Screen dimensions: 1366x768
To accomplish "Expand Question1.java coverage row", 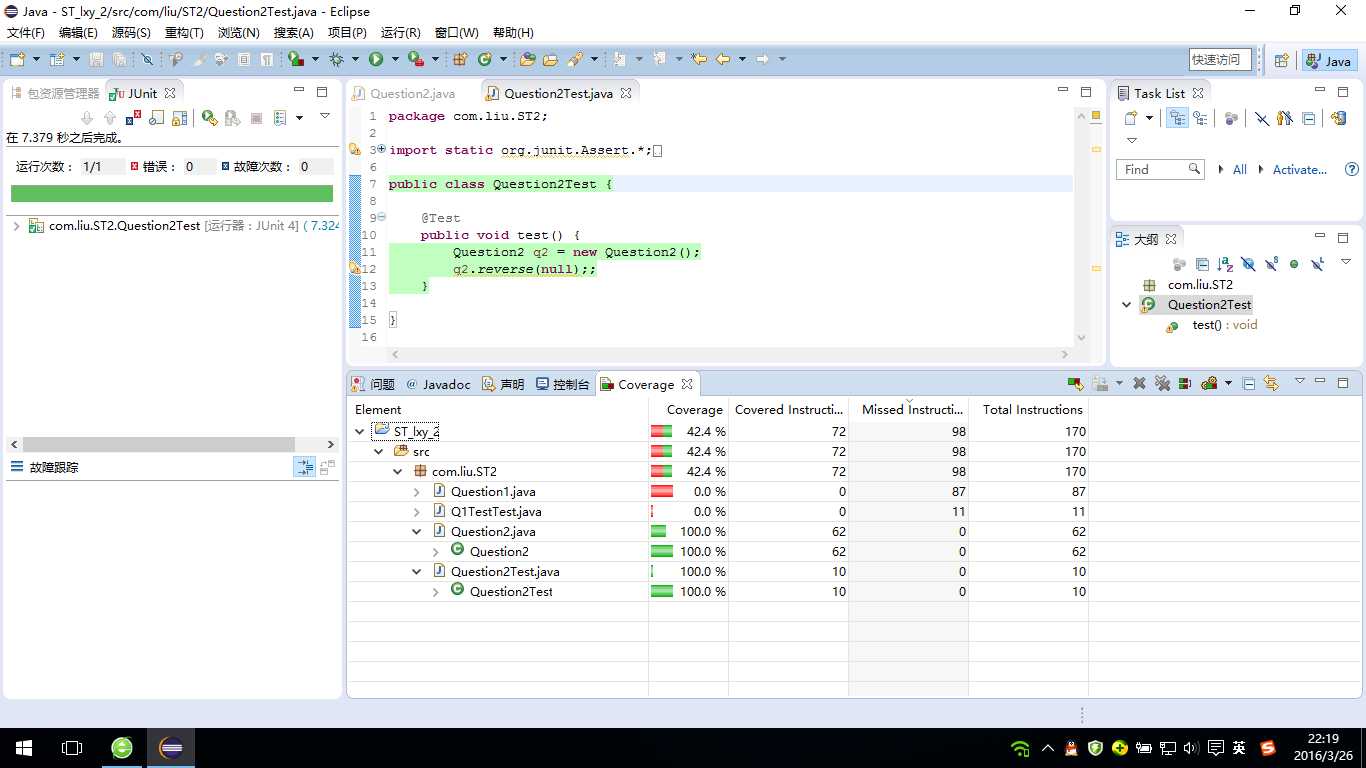I will coord(417,492).
